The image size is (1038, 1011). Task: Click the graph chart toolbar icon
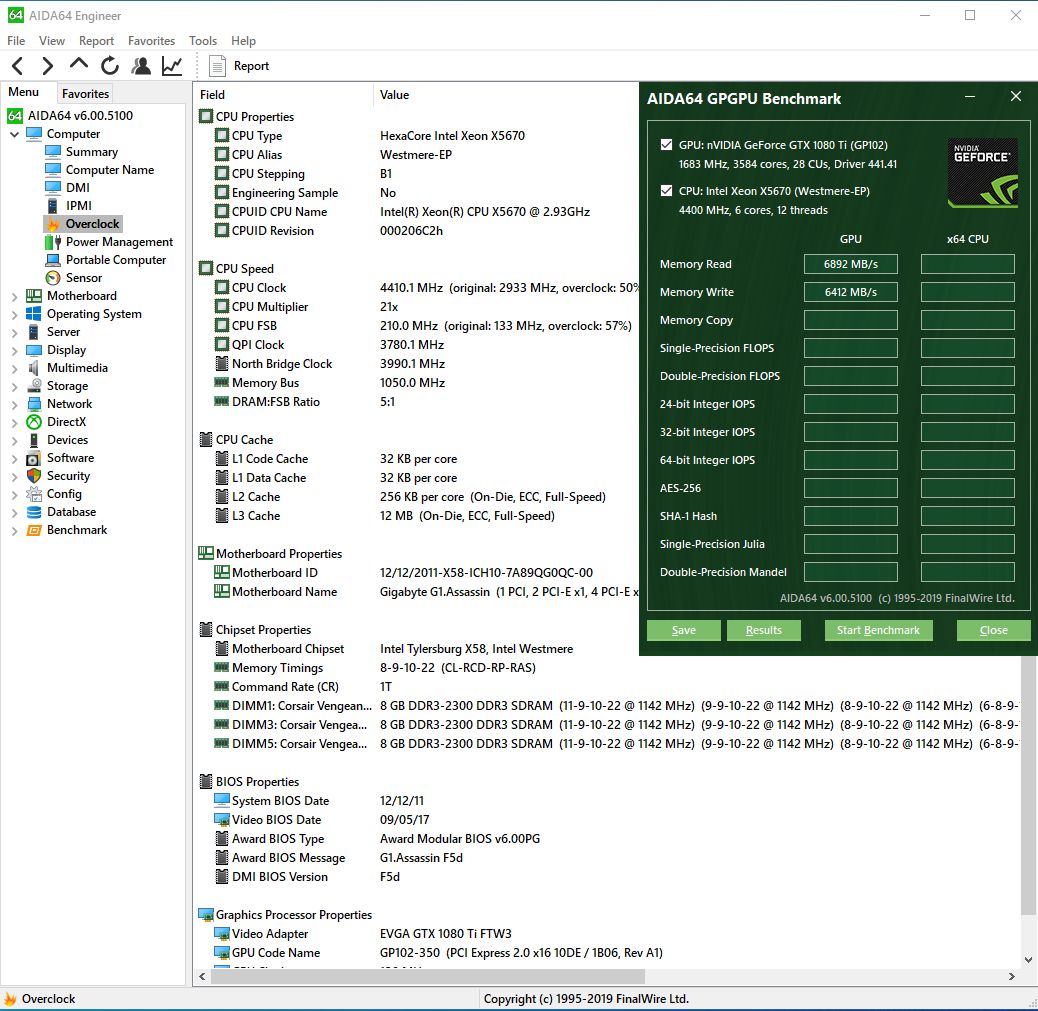pyautogui.click(x=172, y=66)
